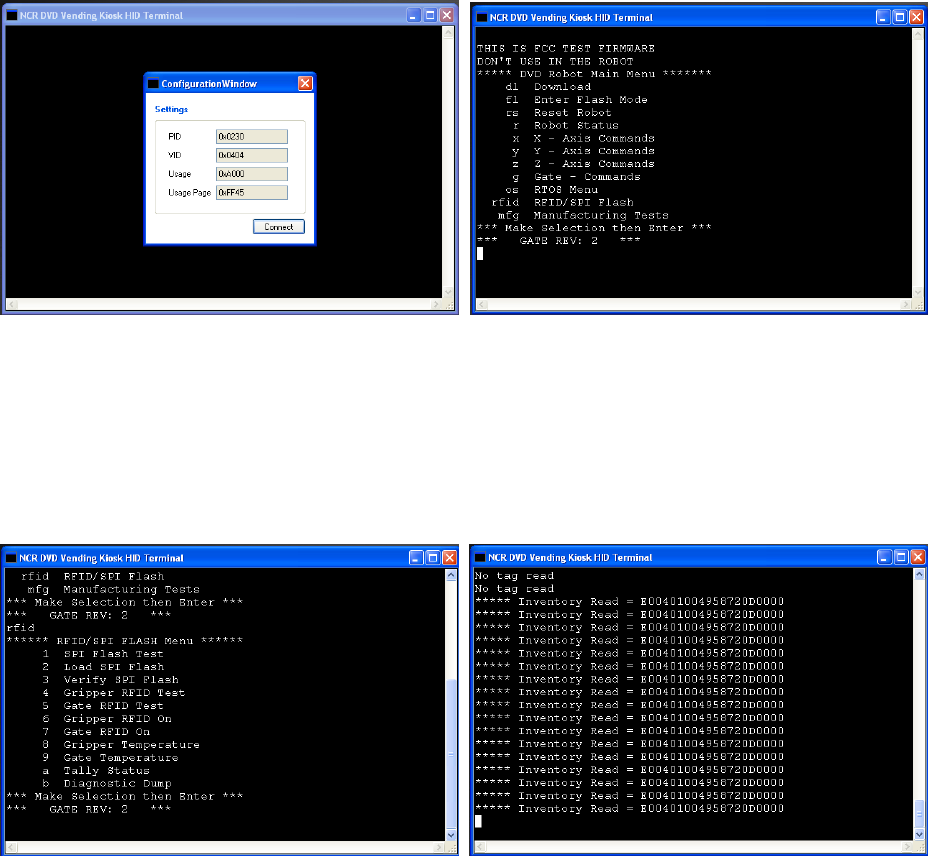Maximize the Inventory Read terminal window

(901, 557)
